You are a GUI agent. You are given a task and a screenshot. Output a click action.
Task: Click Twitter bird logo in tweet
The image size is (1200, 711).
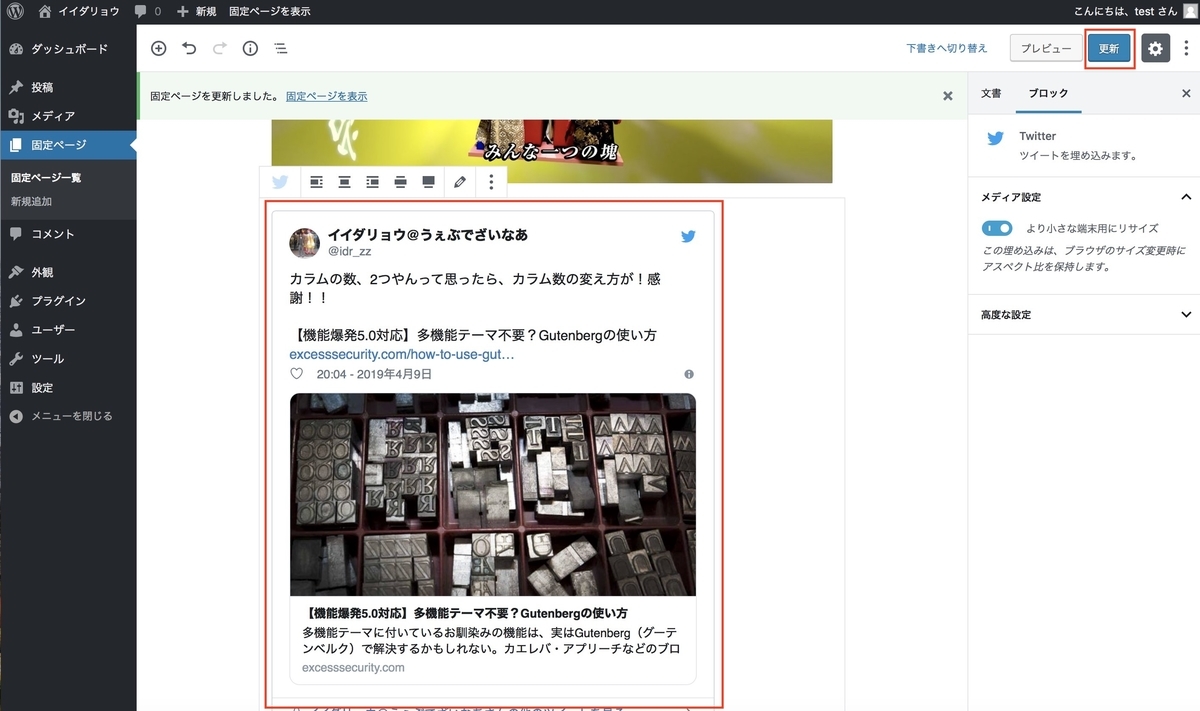(x=688, y=236)
